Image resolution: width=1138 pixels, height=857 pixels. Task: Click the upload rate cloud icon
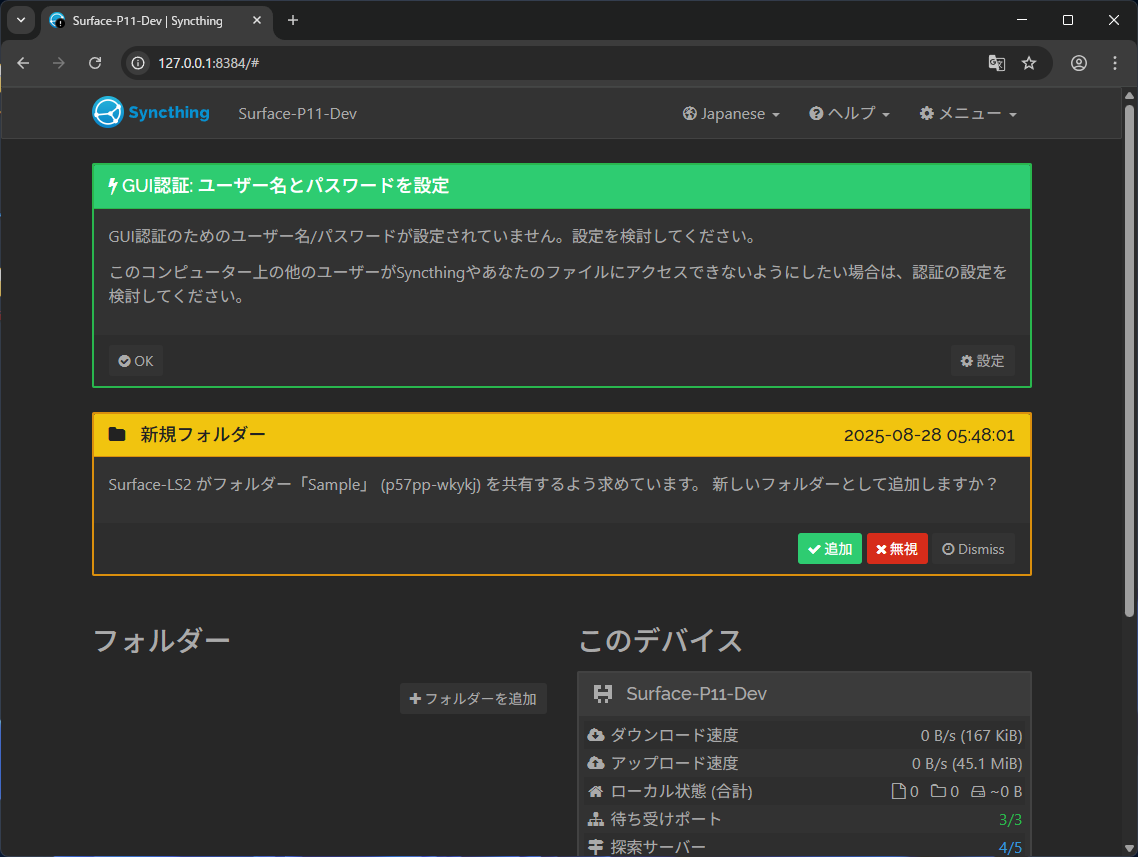(595, 763)
